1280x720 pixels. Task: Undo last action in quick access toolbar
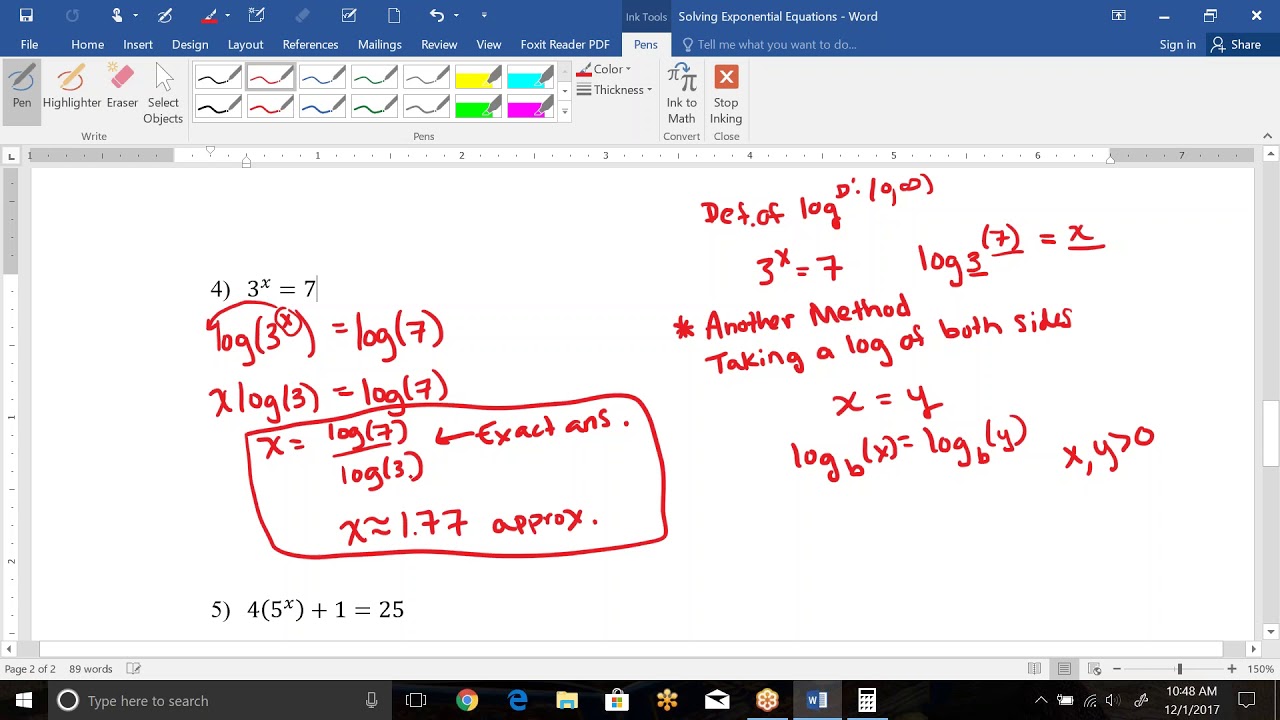pyautogui.click(x=436, y=15)
